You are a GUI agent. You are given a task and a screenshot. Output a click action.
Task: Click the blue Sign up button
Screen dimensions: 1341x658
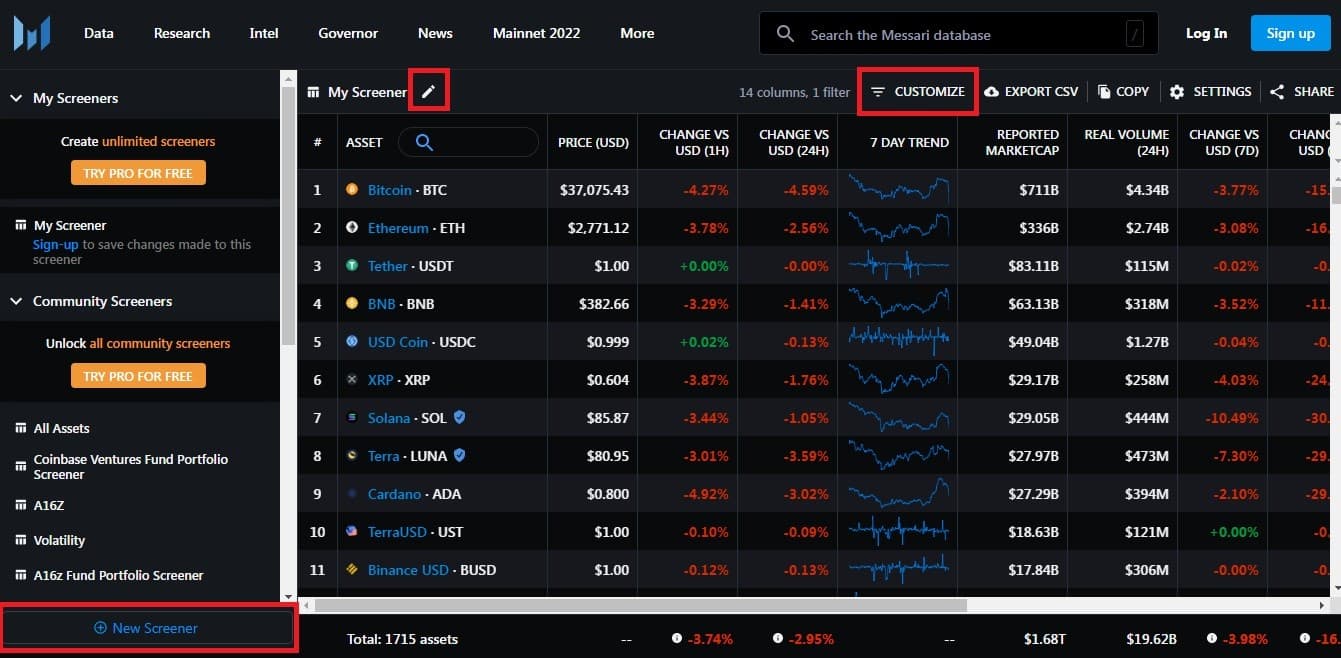point(1290,33)
